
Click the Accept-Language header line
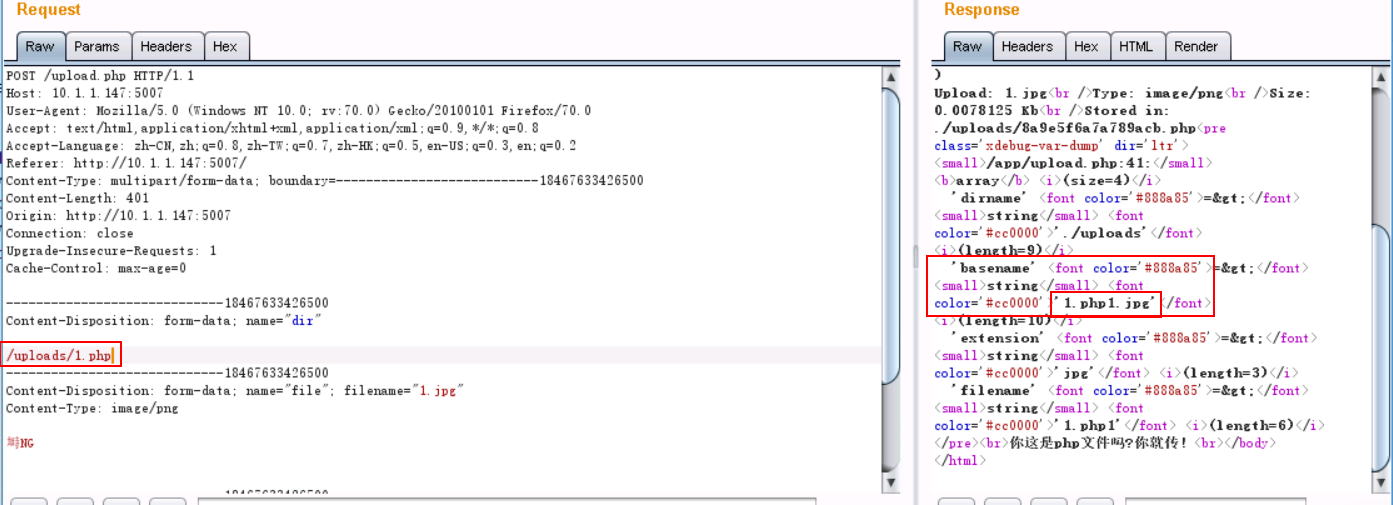291,146
